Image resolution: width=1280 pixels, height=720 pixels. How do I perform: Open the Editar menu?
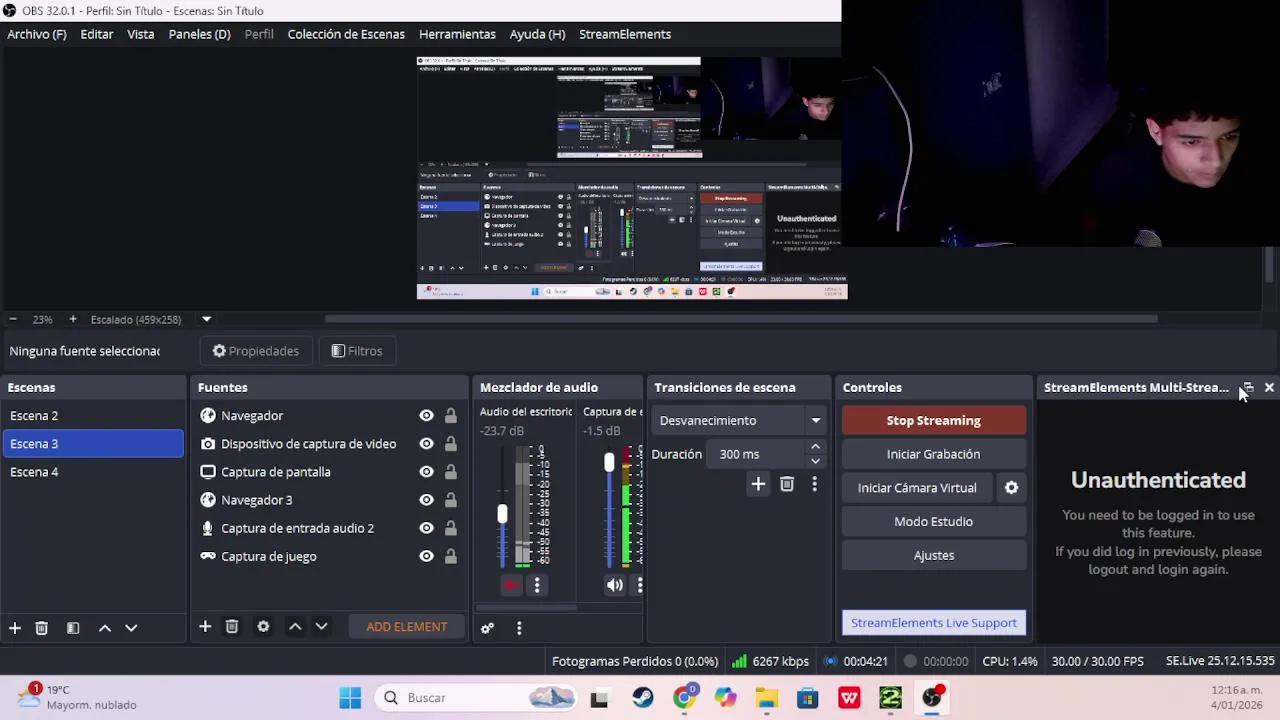coord(97,34)
